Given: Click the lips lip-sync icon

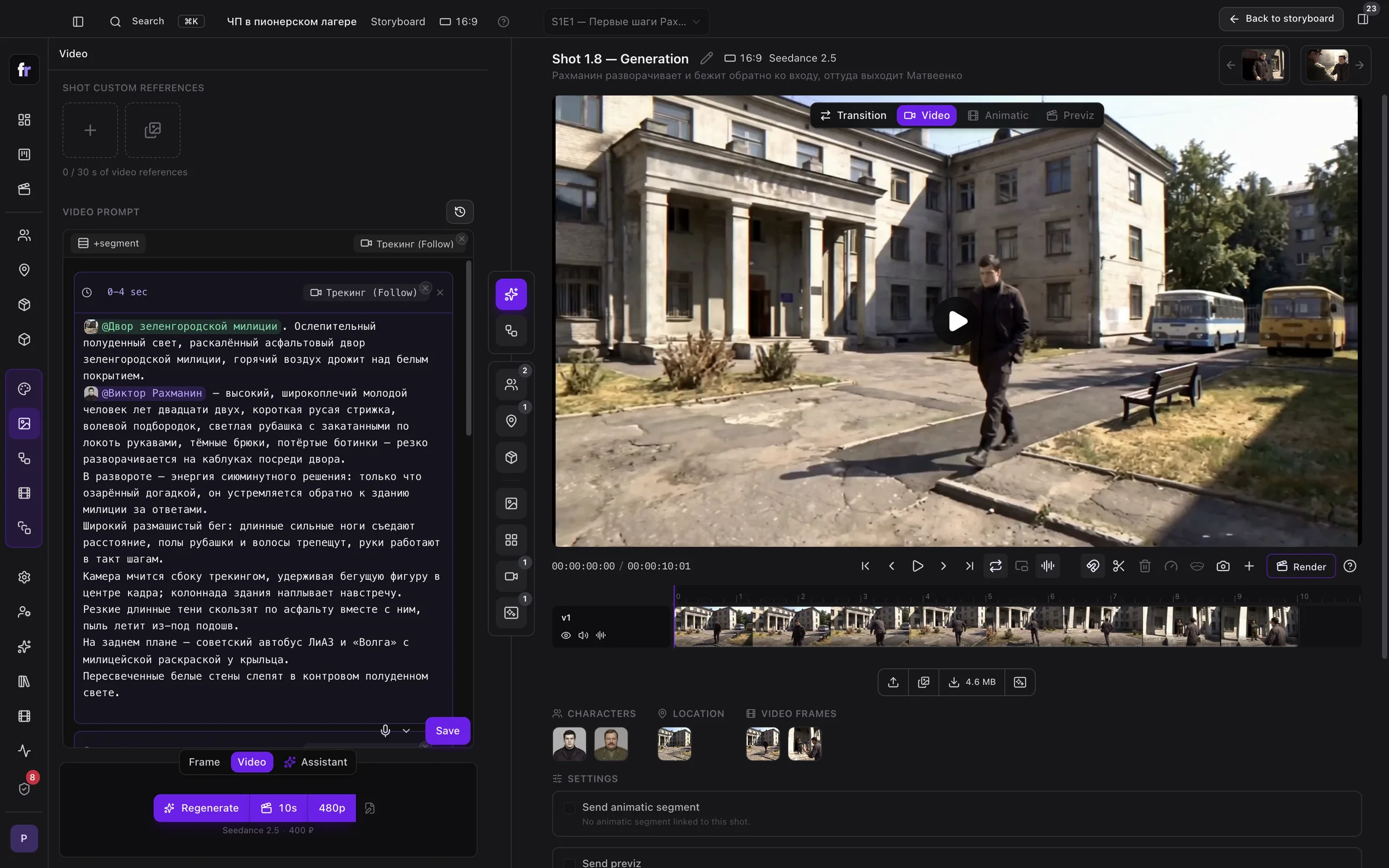Looking at the screenshot, I should [1197, 566].
